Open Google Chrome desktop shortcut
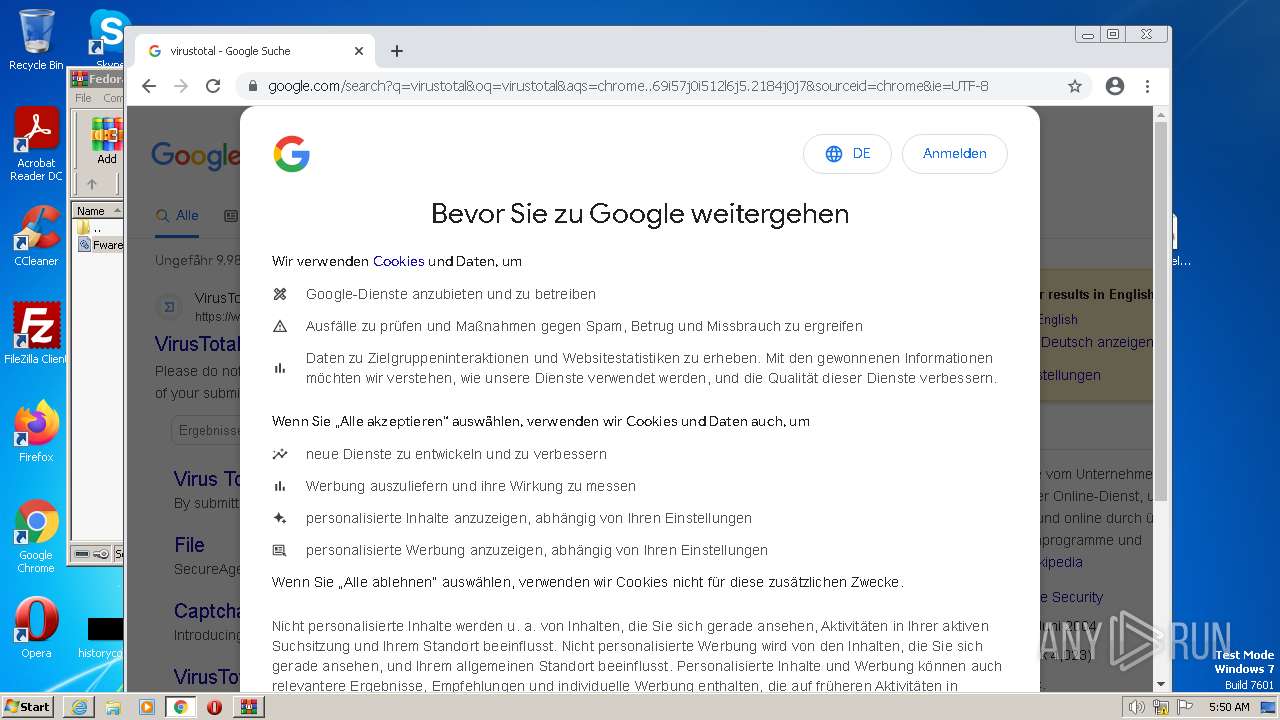The width and height of the screenshot is (1280, 720). point(36,537)
